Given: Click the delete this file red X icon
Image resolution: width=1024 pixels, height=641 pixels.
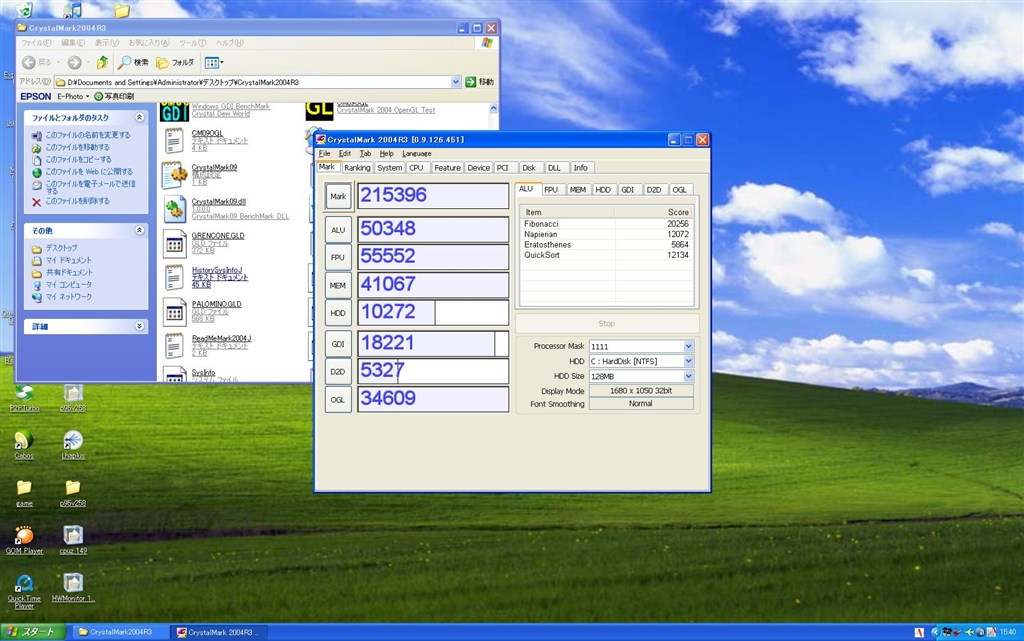Looking at the screenshot, I should (x=37, y=202).
